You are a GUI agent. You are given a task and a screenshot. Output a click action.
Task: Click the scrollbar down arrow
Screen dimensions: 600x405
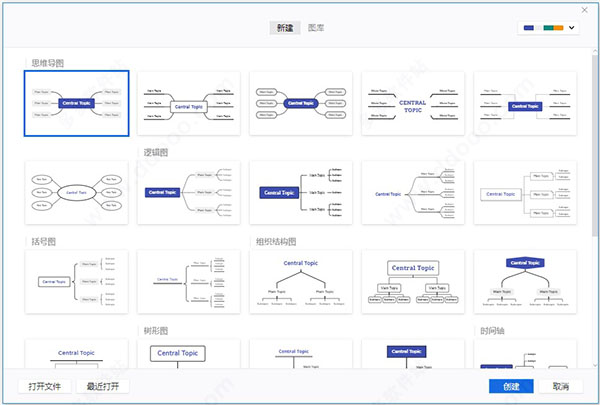595,365
